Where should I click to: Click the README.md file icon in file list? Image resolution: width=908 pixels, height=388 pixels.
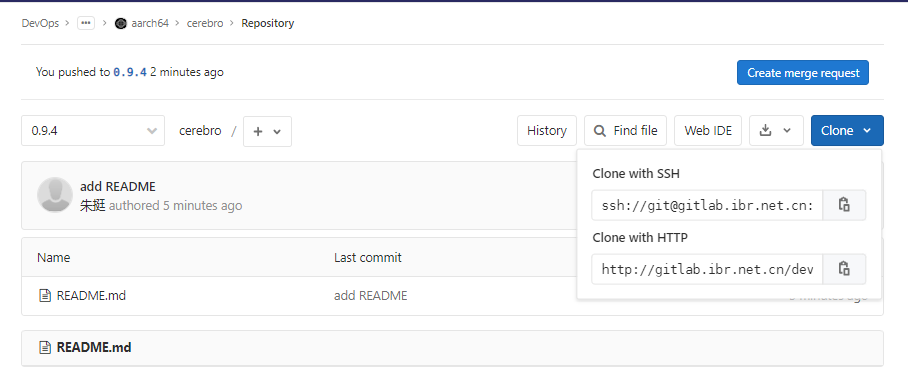point(45,296)
